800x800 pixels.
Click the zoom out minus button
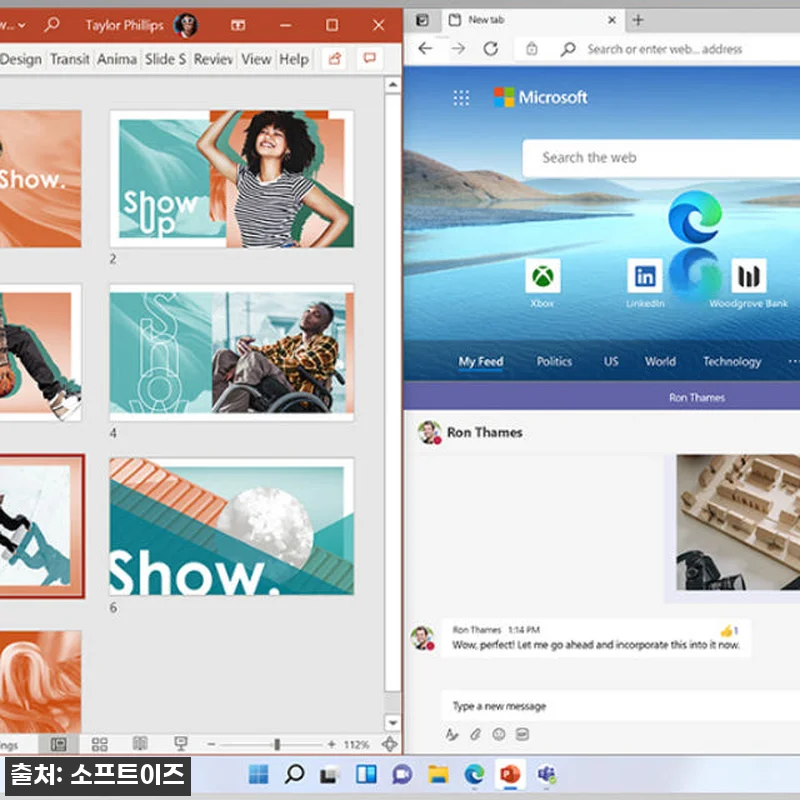click(x=211, y=744)
